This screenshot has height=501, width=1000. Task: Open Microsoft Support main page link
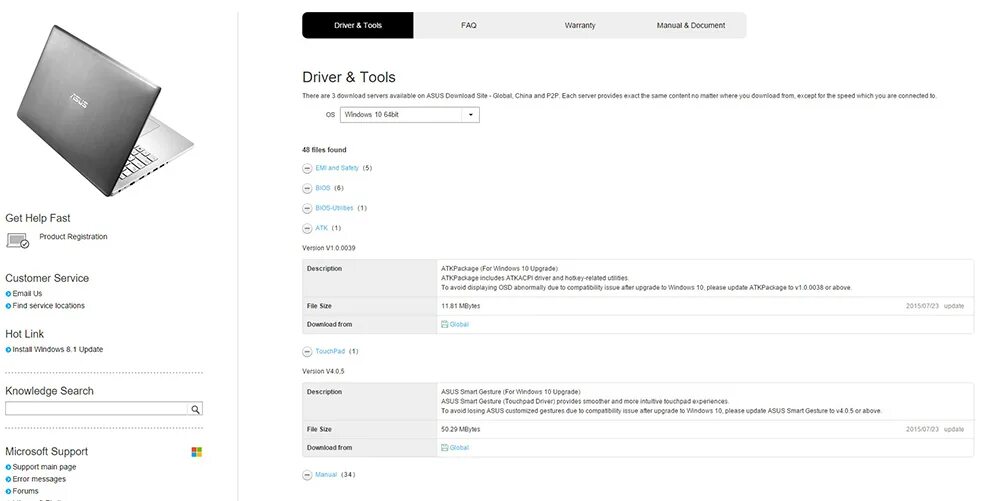coord(45,467)
